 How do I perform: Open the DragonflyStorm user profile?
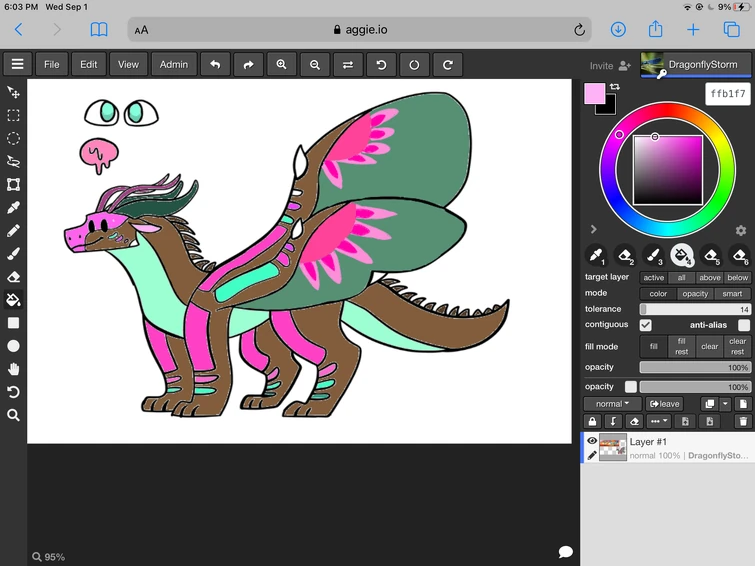click(x=695, y=65)
